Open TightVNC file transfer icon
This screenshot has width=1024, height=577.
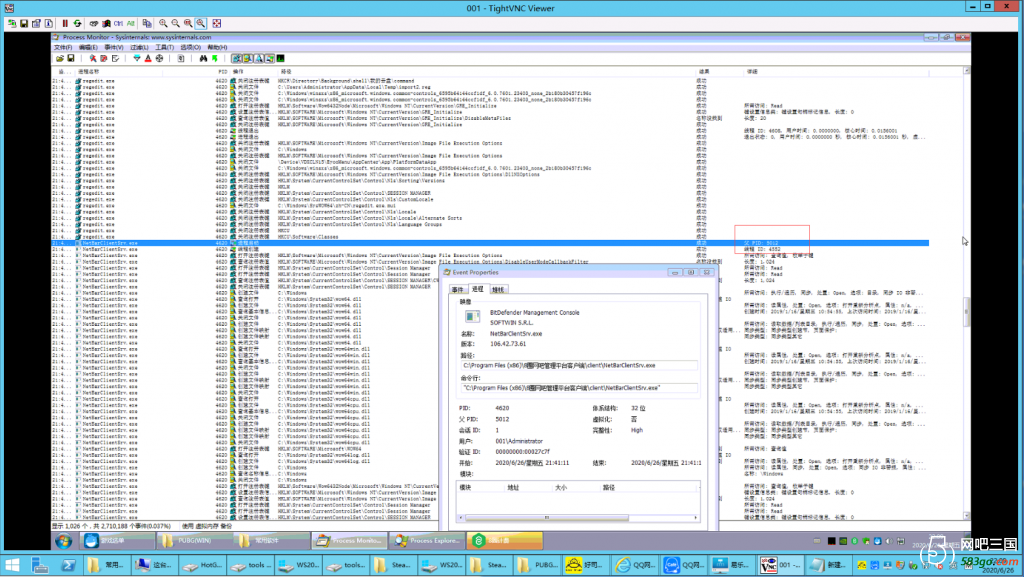(x=147, y=23)
